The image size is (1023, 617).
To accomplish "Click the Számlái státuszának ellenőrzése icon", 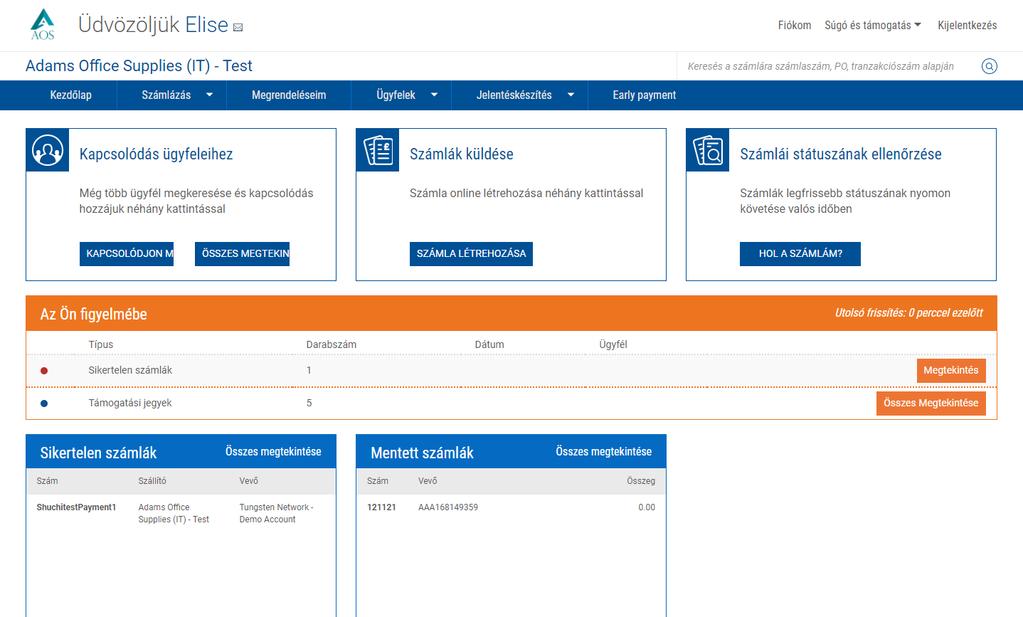I will tap(708, 150).
